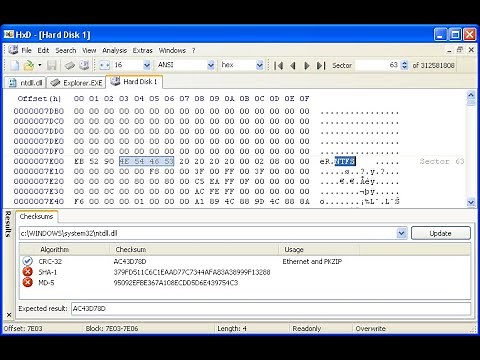Click the highlighted NTFS text in ASCII column
Image resolution: width=480 pixels, height=360 pixels.
coord(345,161)
